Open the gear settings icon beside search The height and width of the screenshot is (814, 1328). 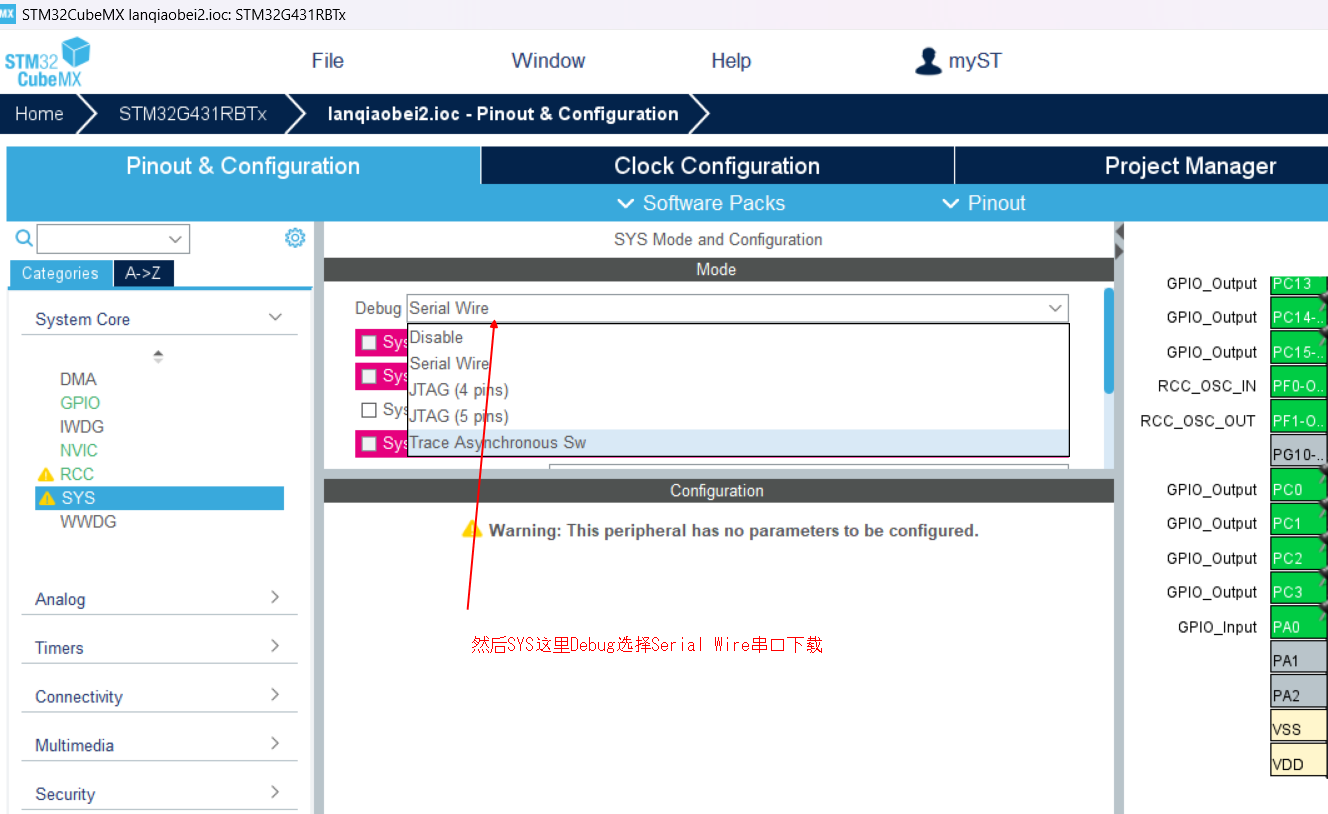[294, 238]
